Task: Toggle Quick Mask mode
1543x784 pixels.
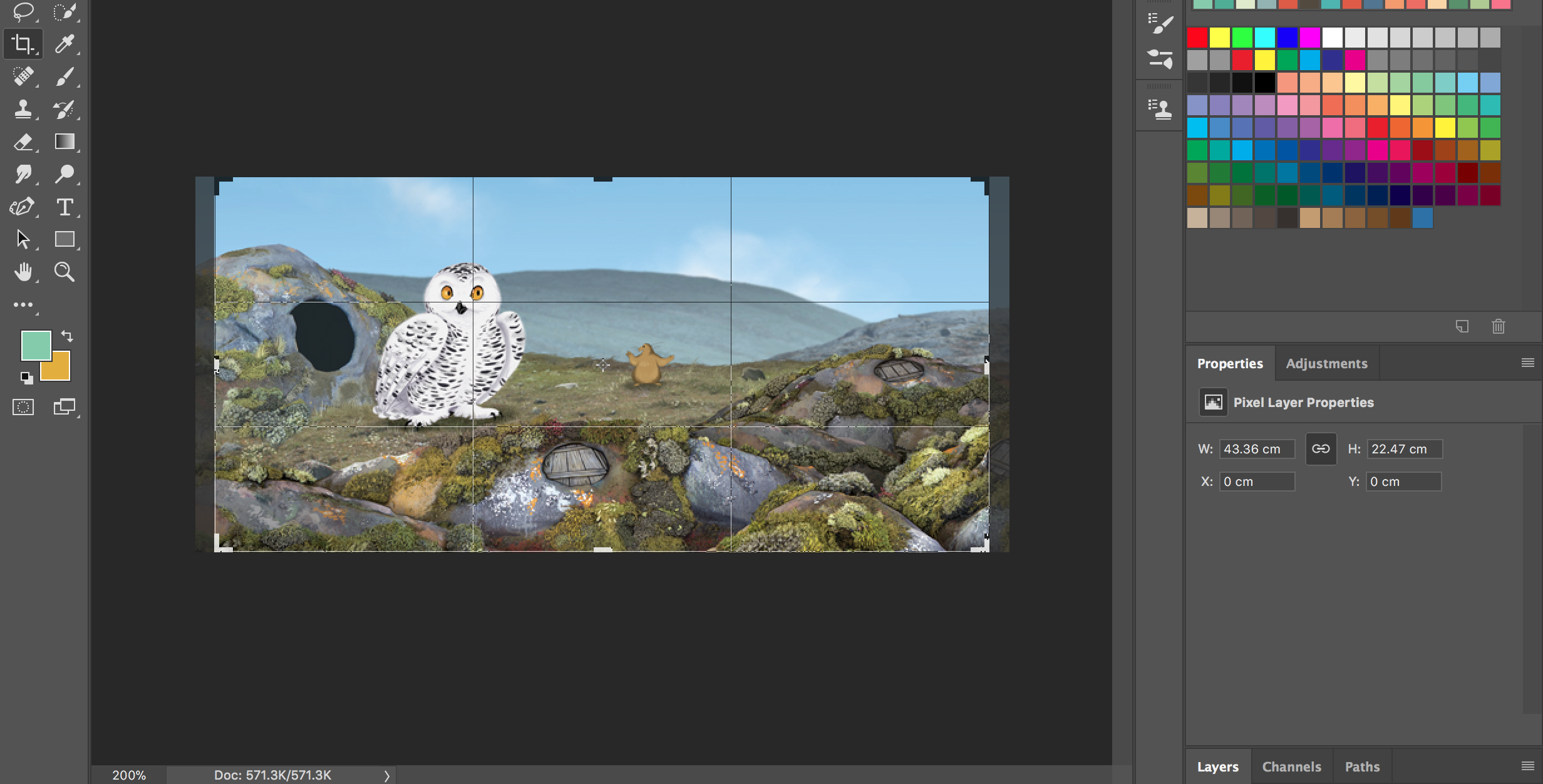Action: click(23, 408)
